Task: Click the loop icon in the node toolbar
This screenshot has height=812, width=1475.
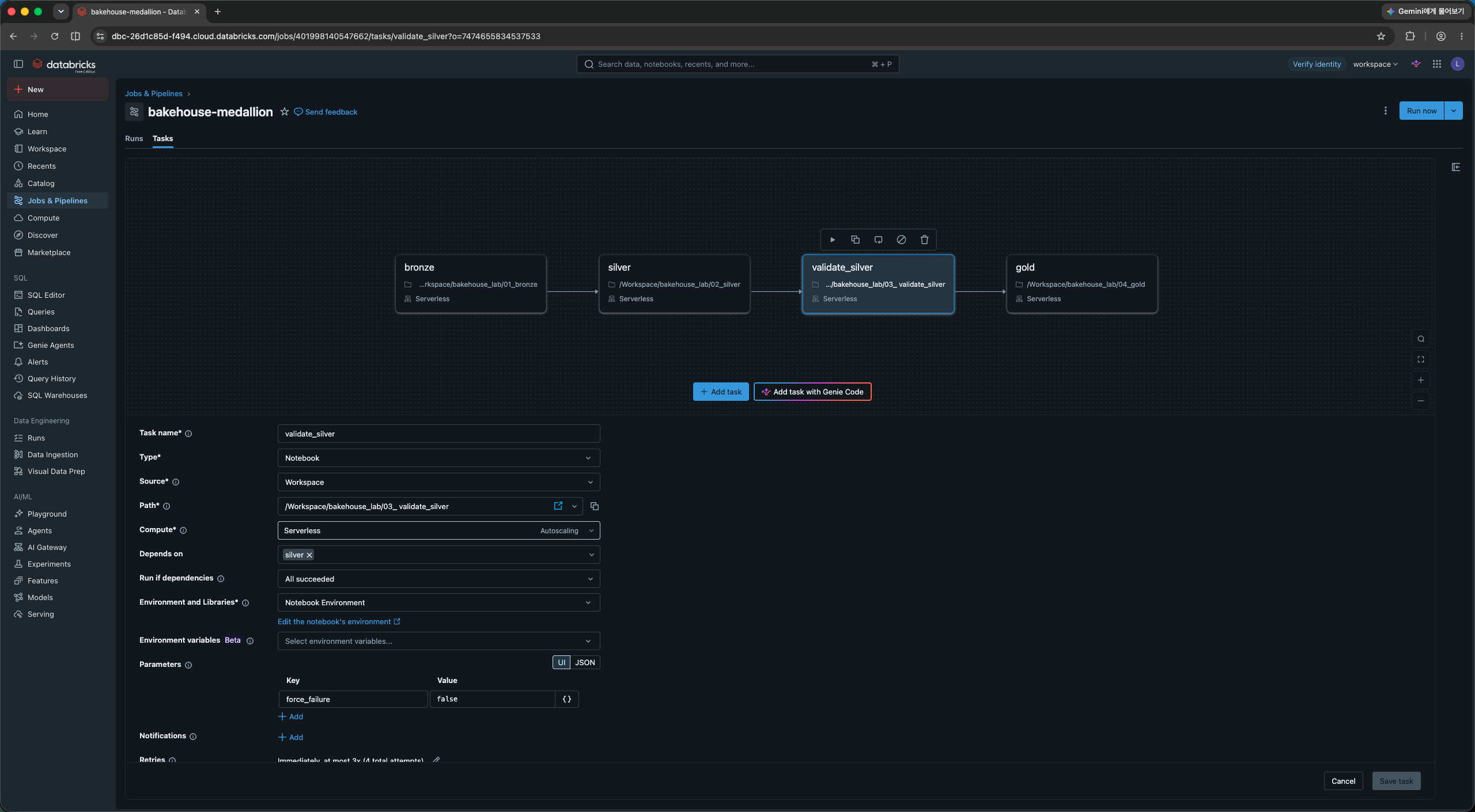Action: 878,240
